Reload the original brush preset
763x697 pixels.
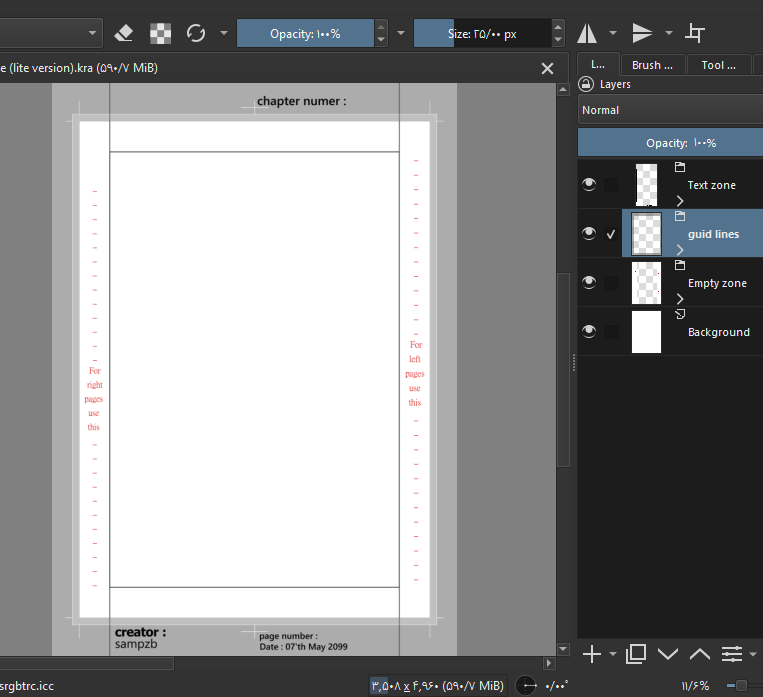click(196, 33)
